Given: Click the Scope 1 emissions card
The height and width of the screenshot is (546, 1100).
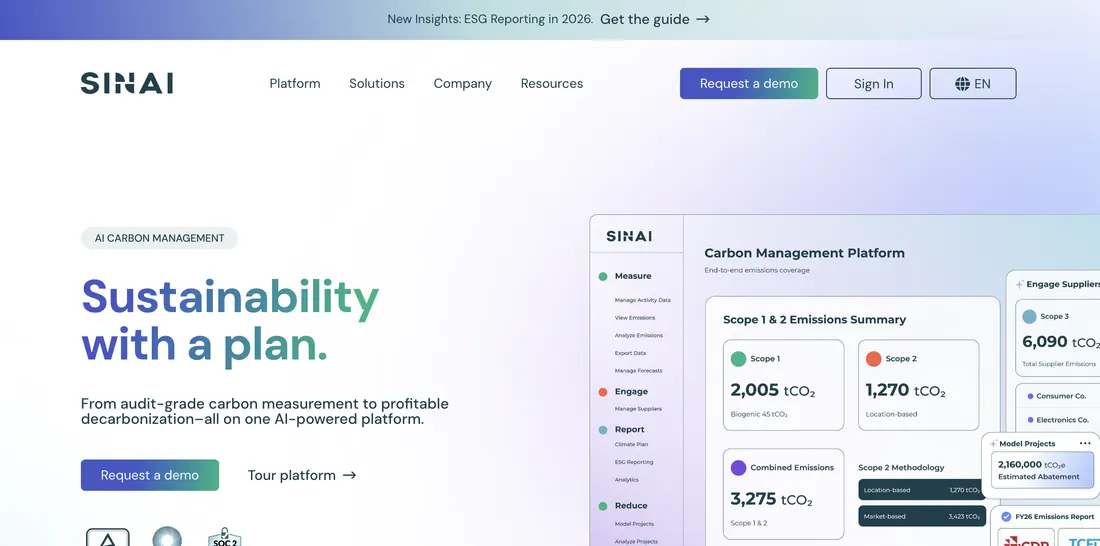Looking at the screenshot, I should coord(783,385).
